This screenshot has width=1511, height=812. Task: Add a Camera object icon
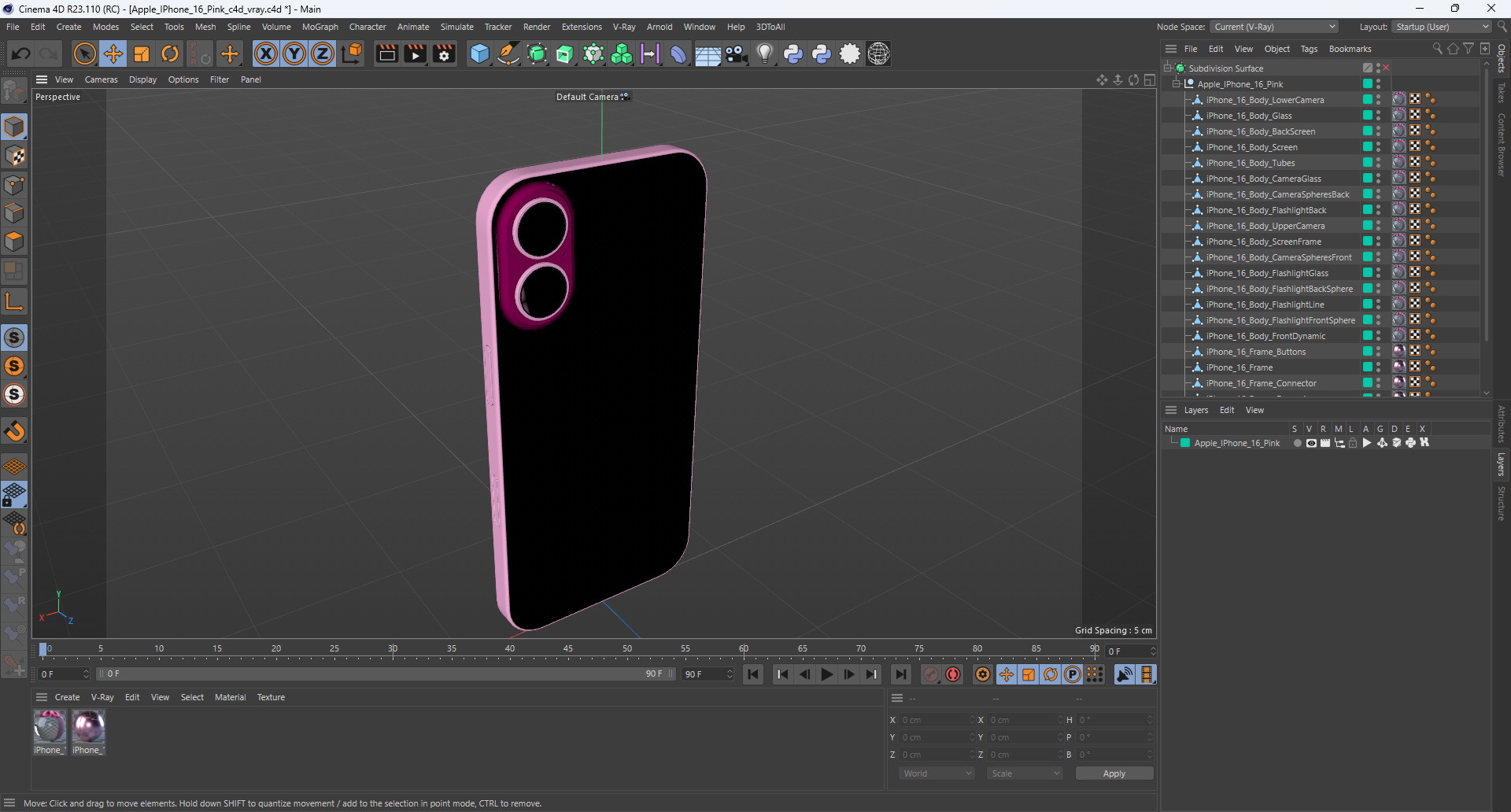pos(737,54)
